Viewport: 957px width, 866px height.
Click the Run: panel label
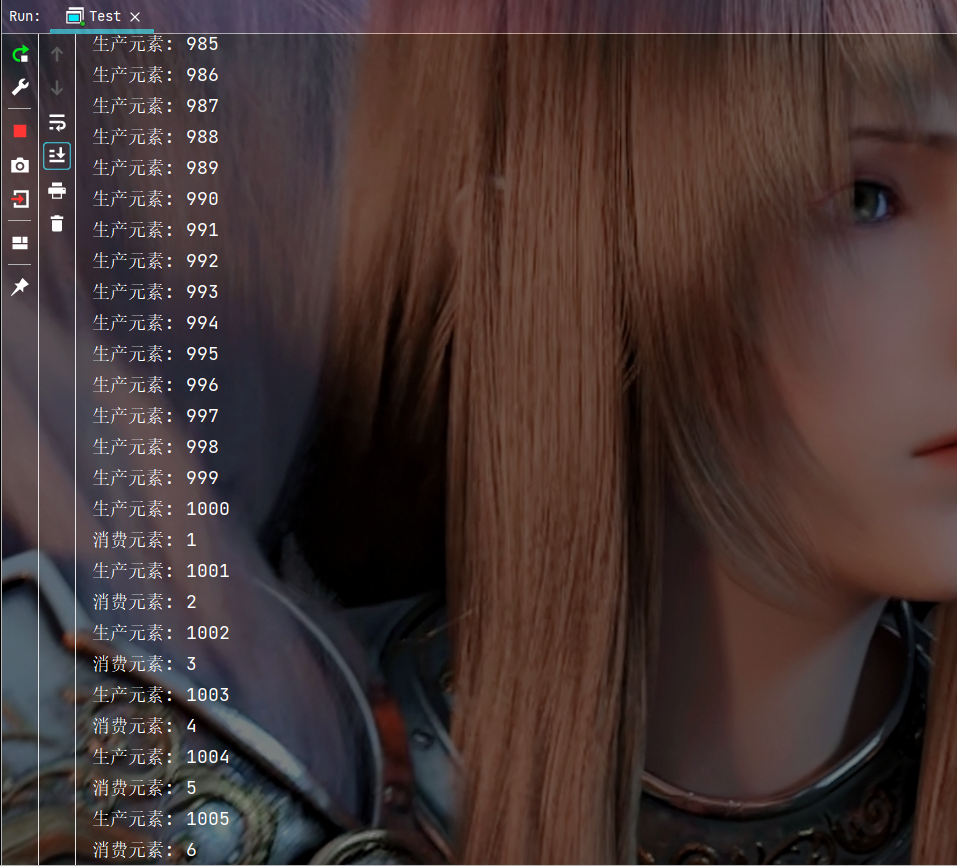coord(25,16)
